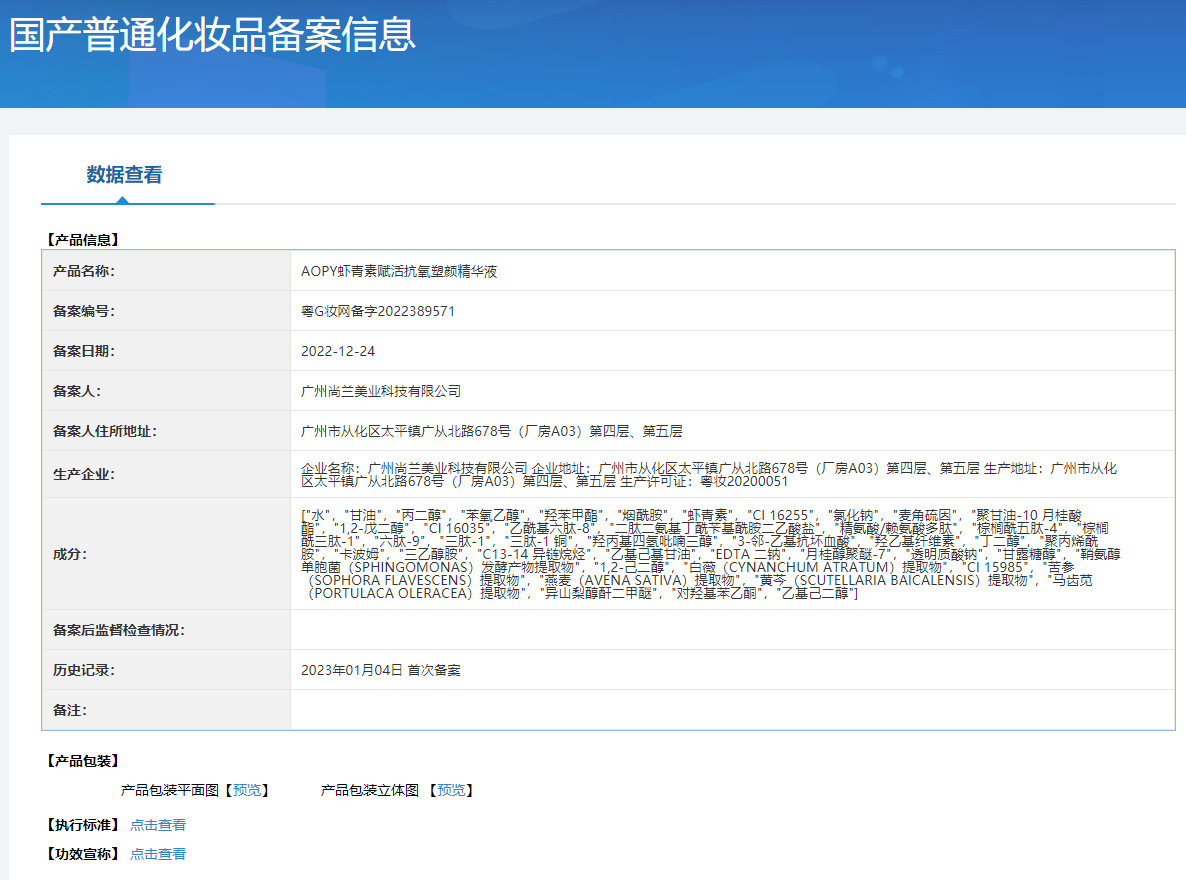Click the 【产品包装】 section heading
The width and height of the screenshot is (1186, 880).
click(x=82, y=762)
